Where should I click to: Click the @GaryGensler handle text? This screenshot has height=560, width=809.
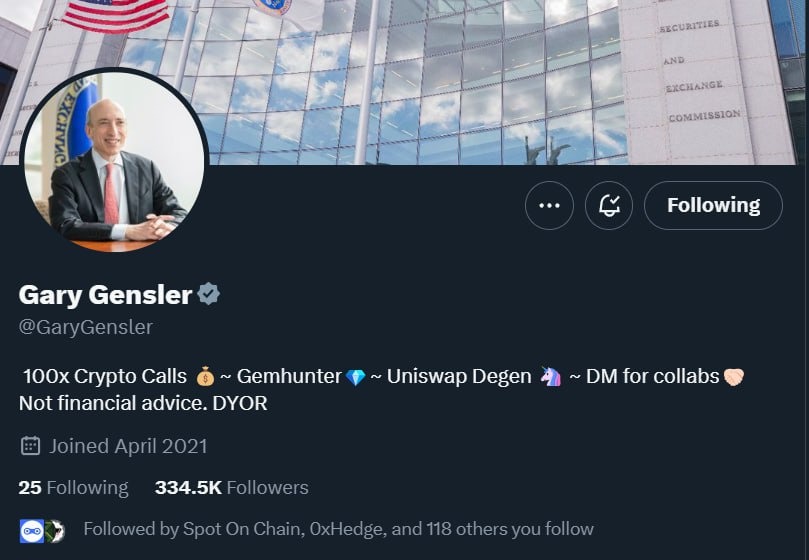tap(86, 327)
